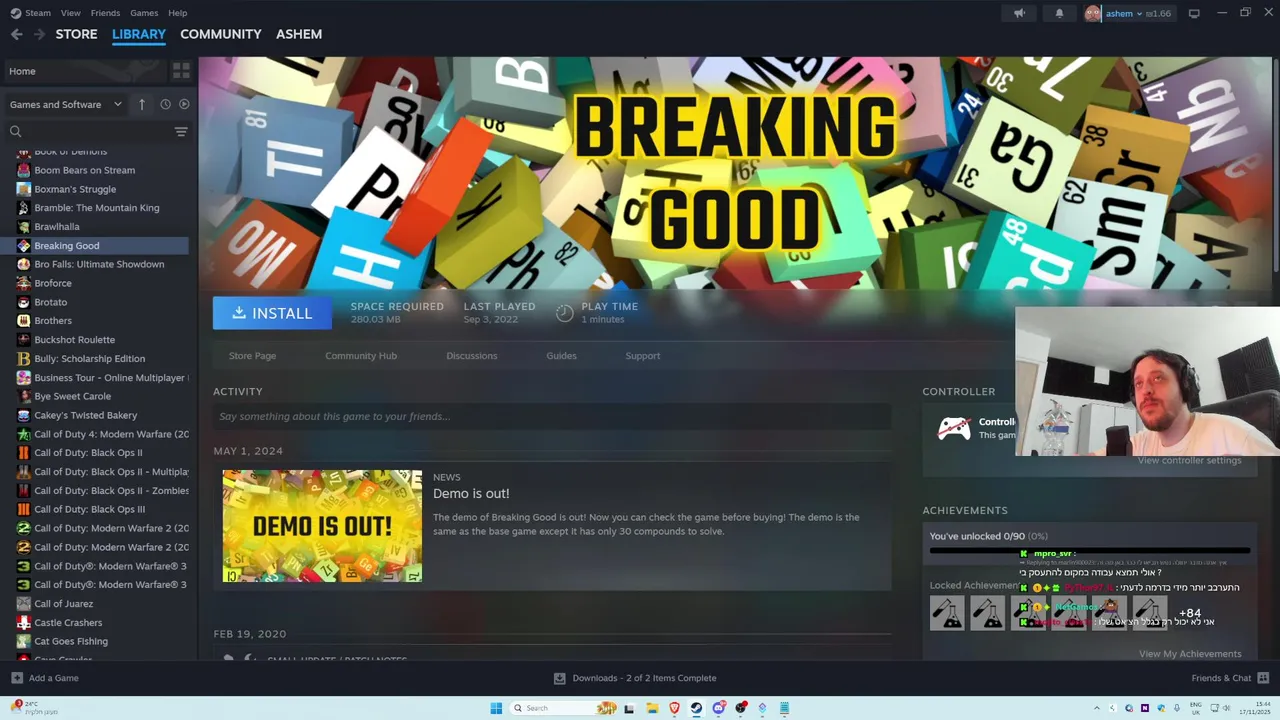1280x720 pixels.
Task: Click the achievements progress bar
Action: click(x=1090, y=550)
